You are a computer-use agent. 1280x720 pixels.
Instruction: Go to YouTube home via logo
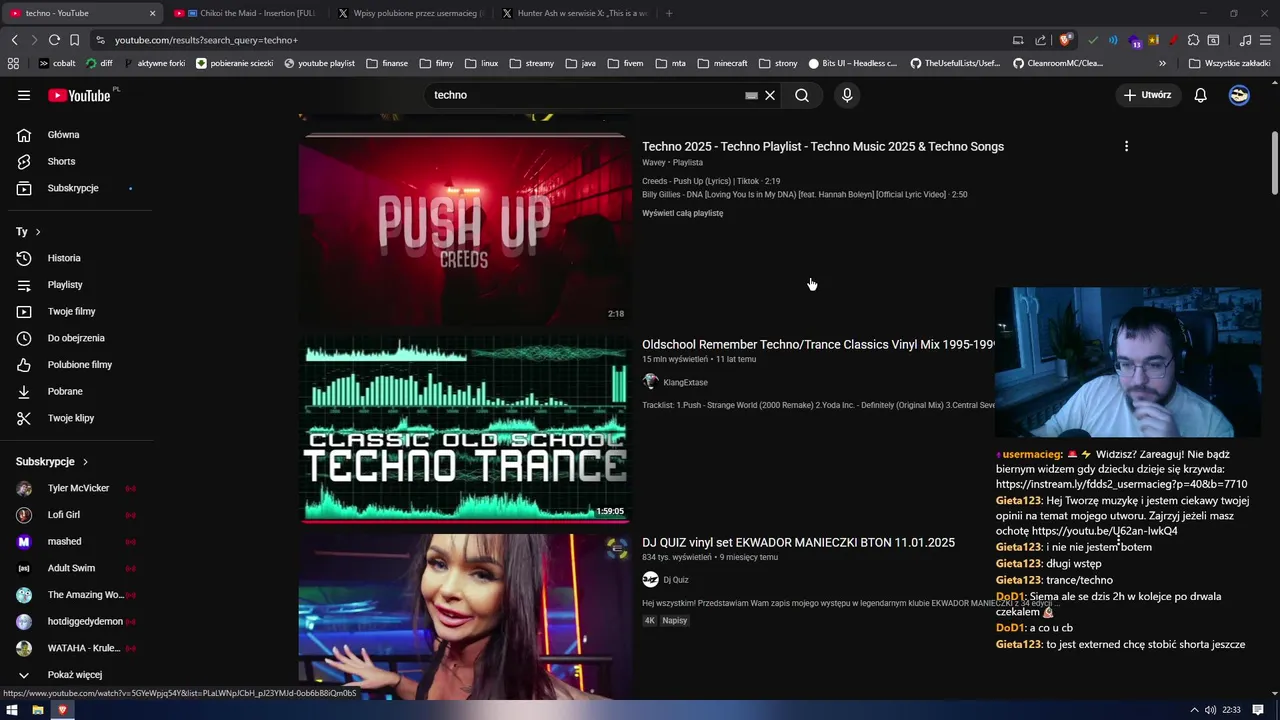(x=79, y=95)
